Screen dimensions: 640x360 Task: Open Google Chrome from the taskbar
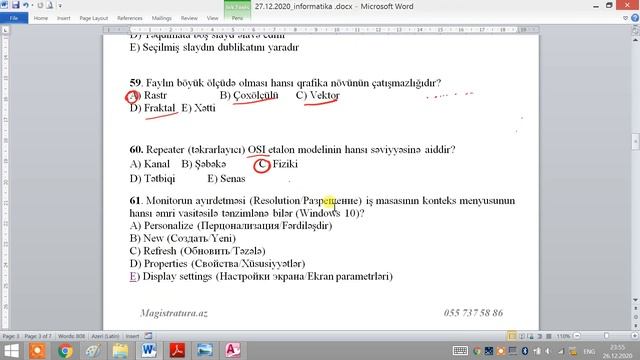tap(65, 351)
